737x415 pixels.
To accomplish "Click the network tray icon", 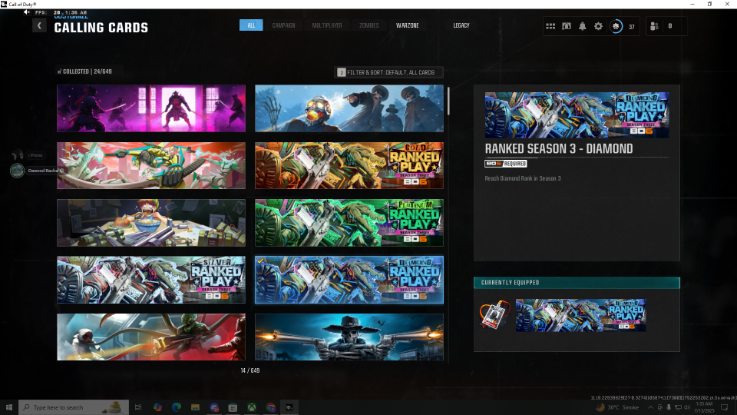I will pos(678,407).
